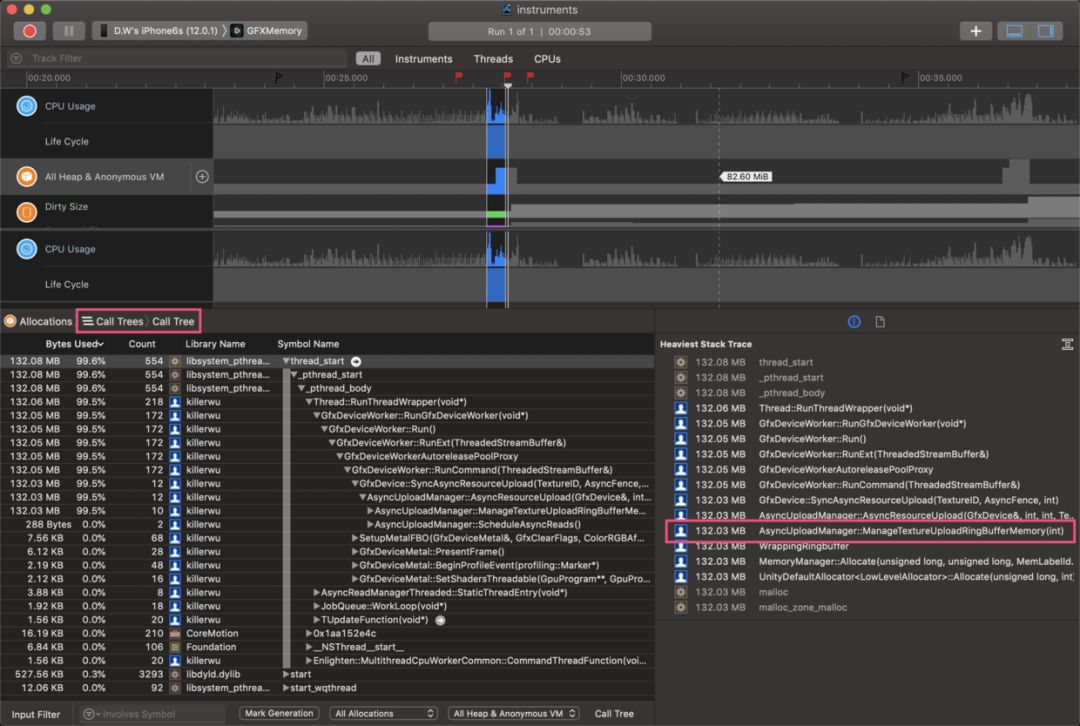
Task: Select the All Heap & Anonymous VM icon
Action: [26, 176]
